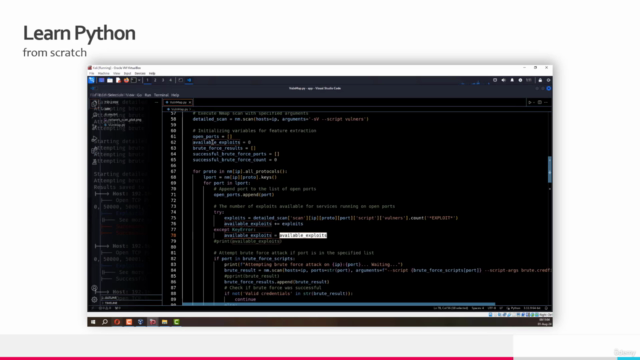The image size is (640, 360).
Task: Switch to workspace 1 in Kali panel
Action: (x=147, y=80)
